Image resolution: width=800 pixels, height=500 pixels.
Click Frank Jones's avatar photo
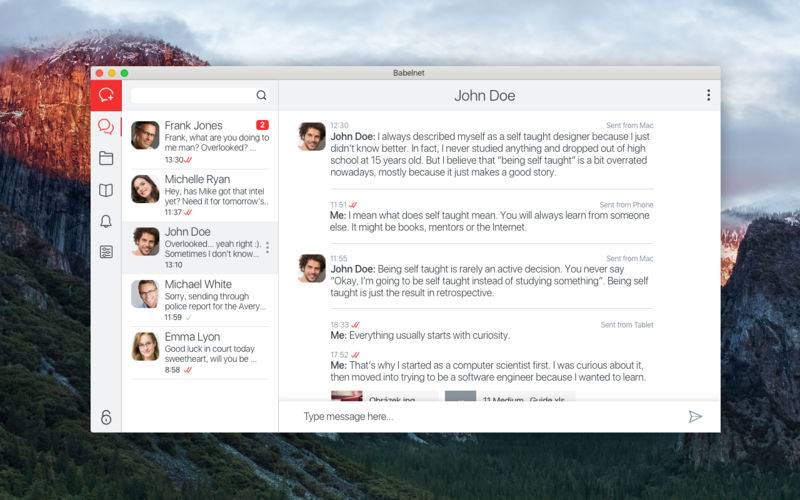coord(145,135)
